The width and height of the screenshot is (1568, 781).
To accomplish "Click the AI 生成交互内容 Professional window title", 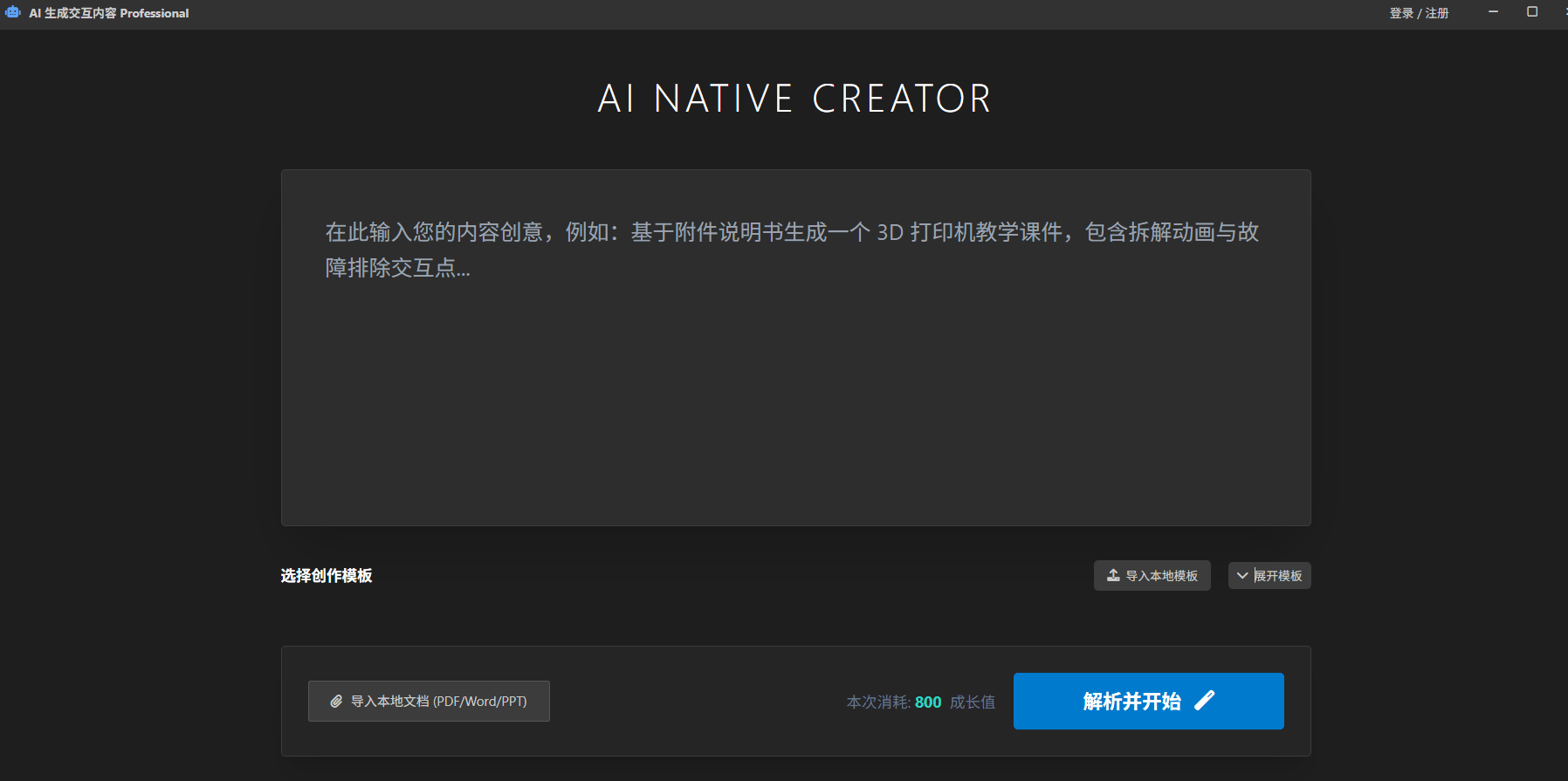I will 109,13.
